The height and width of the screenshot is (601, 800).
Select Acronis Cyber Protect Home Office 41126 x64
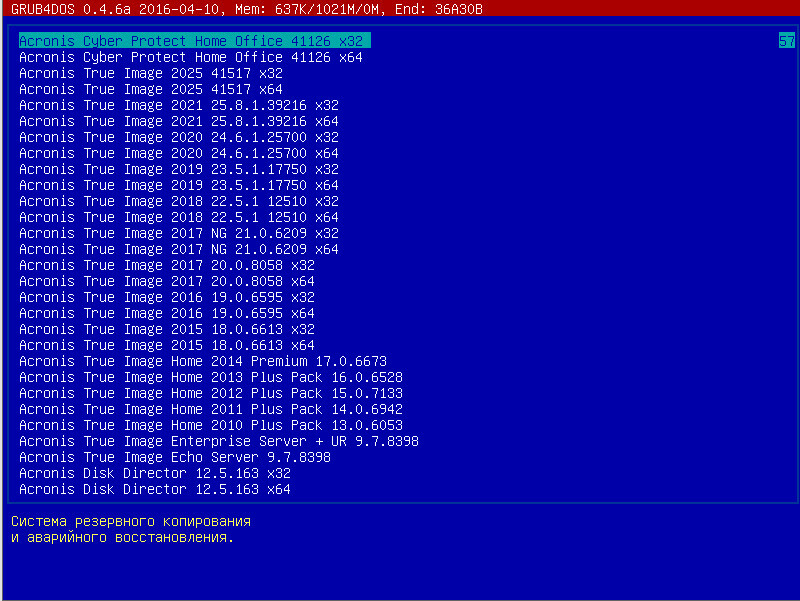pos(191,57)
